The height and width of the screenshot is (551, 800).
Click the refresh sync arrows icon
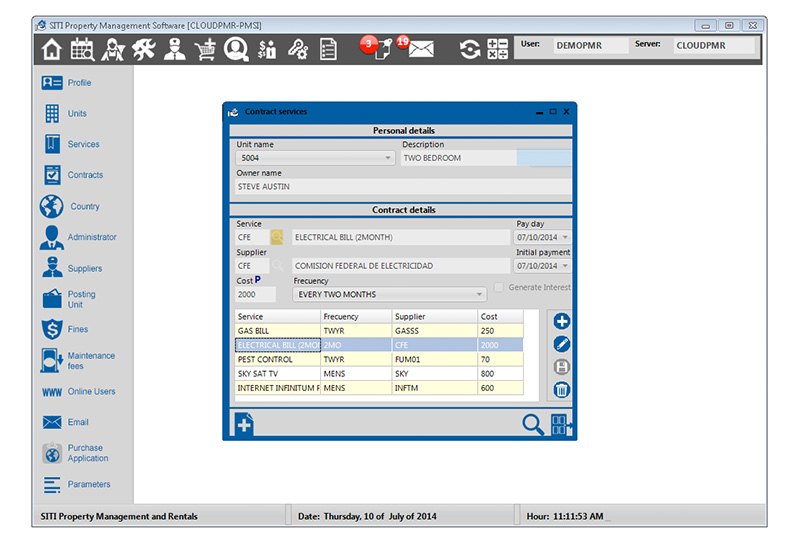(x=469, y=48)
